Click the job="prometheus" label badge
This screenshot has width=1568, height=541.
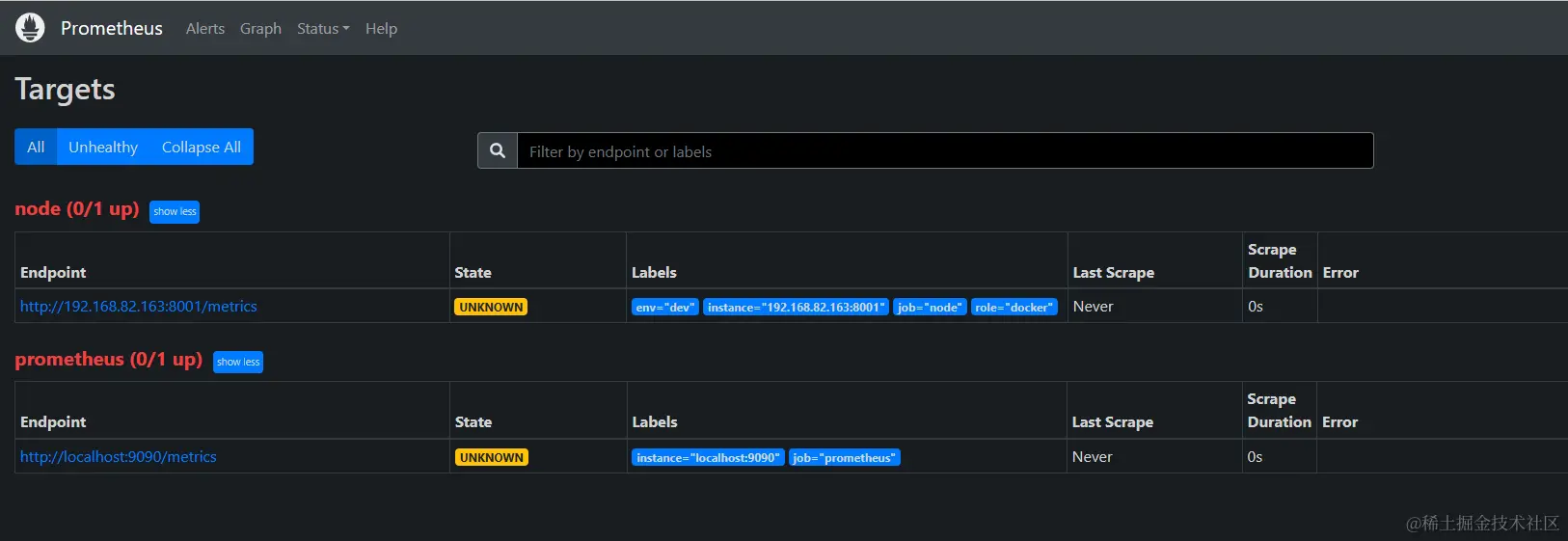click(x=844, y=457)
